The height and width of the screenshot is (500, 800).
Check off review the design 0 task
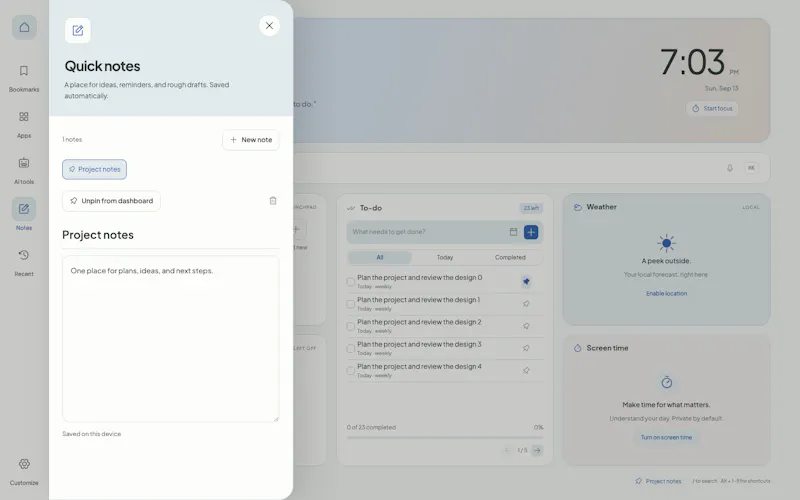tap(351, 282)
